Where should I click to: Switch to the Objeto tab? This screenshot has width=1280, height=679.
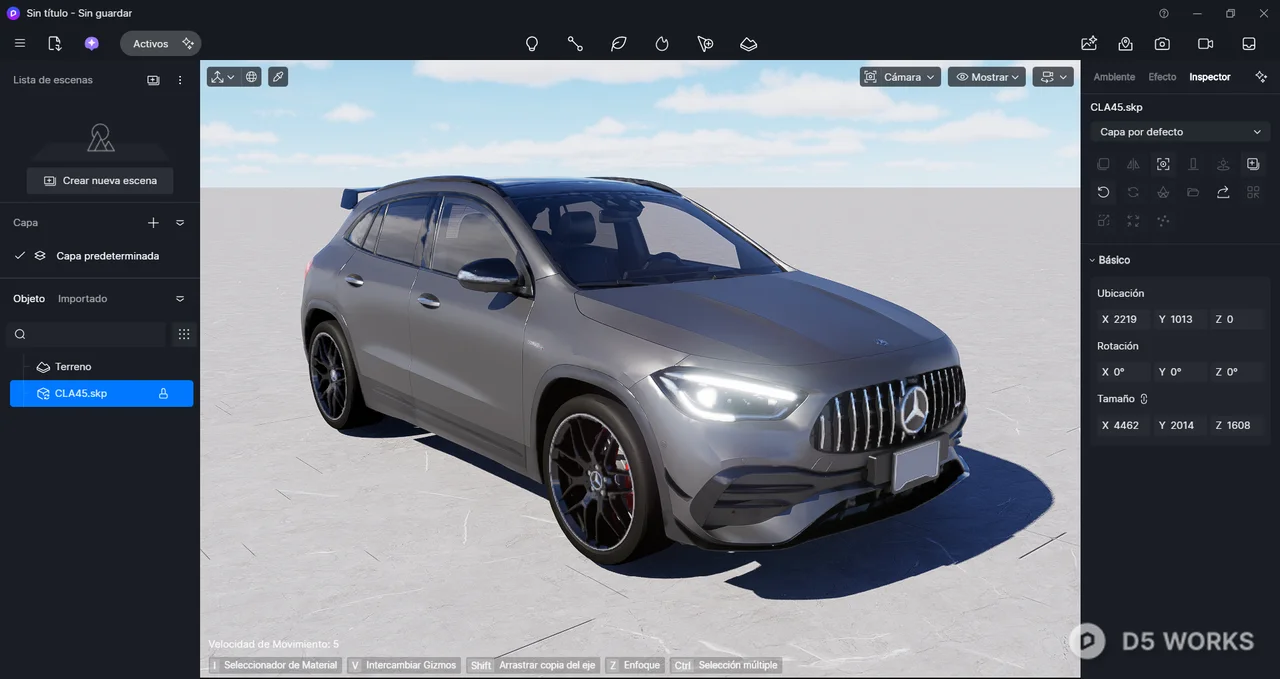tap(29, 299)
